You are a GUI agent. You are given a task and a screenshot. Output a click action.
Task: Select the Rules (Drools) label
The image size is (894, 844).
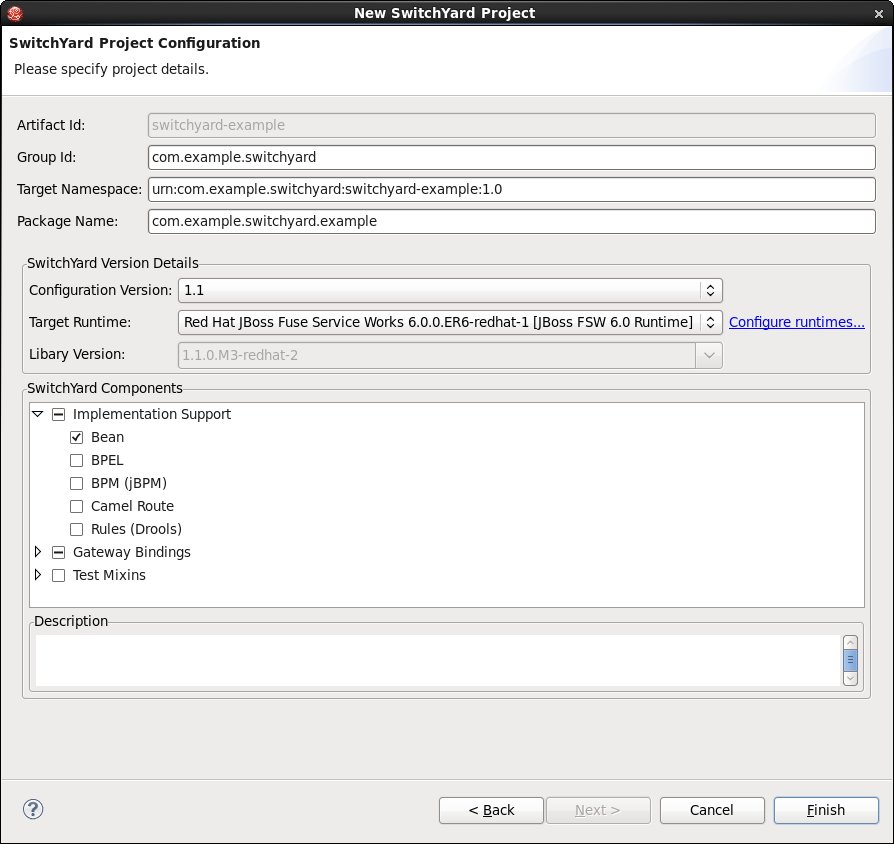pyautogui.click(x=136, y=529)
